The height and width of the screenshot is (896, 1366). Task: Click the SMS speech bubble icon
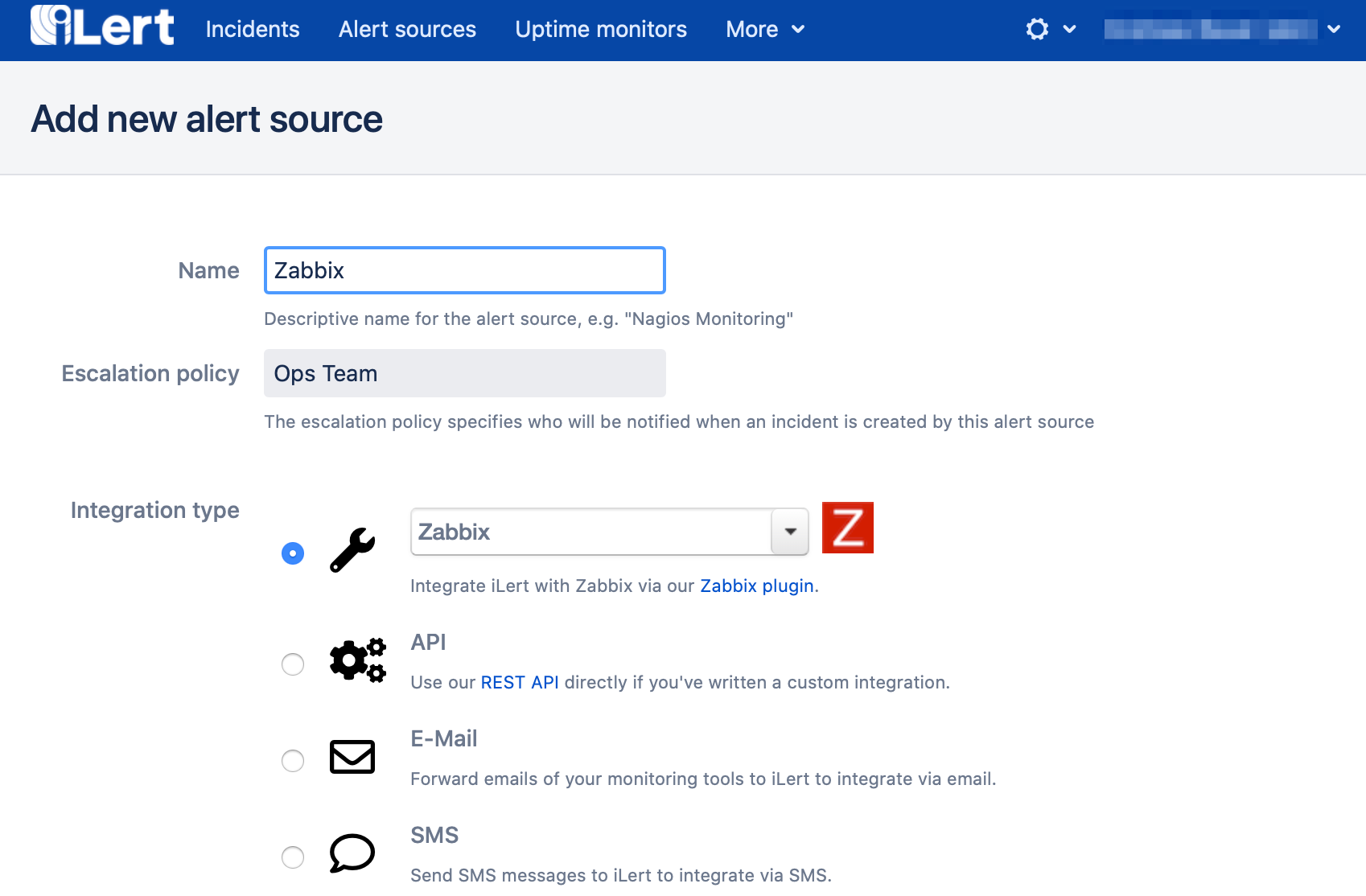(352, 853)
